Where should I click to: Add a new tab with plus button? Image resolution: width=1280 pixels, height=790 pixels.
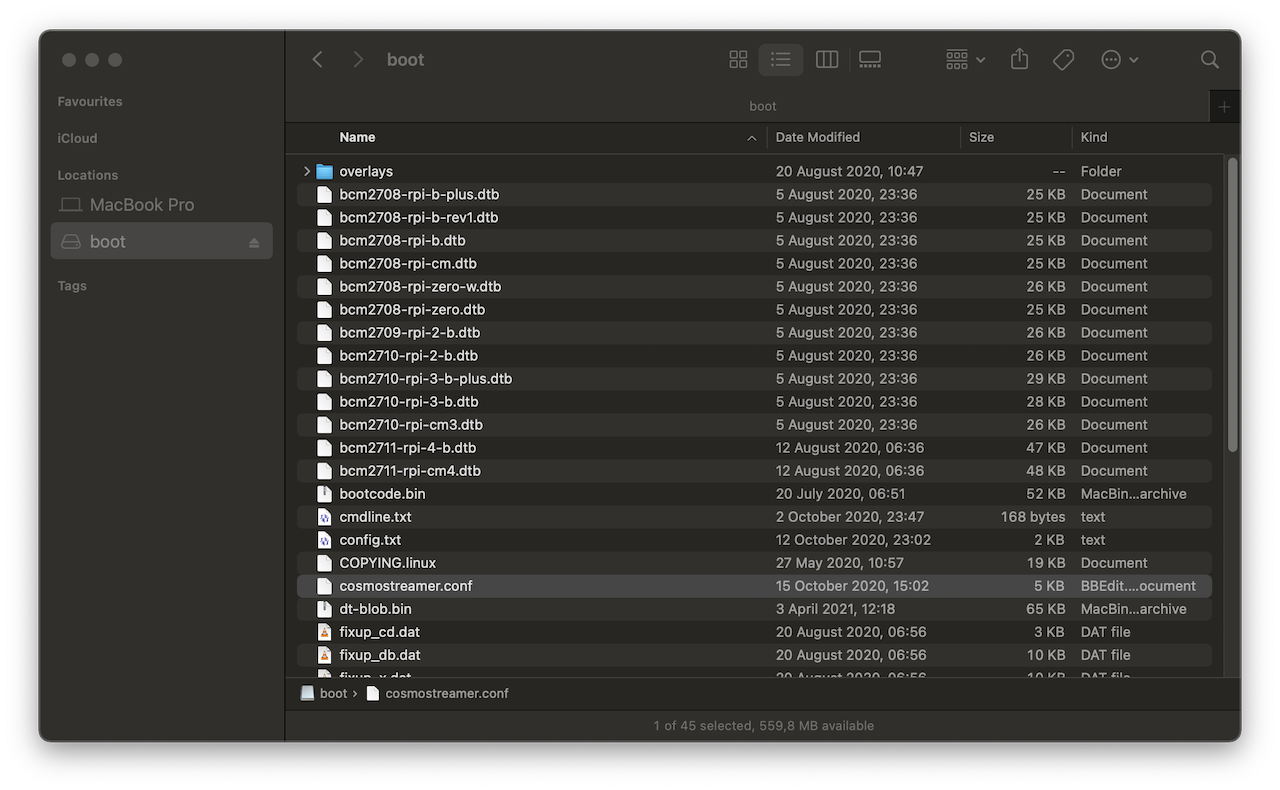[1224, 107]
